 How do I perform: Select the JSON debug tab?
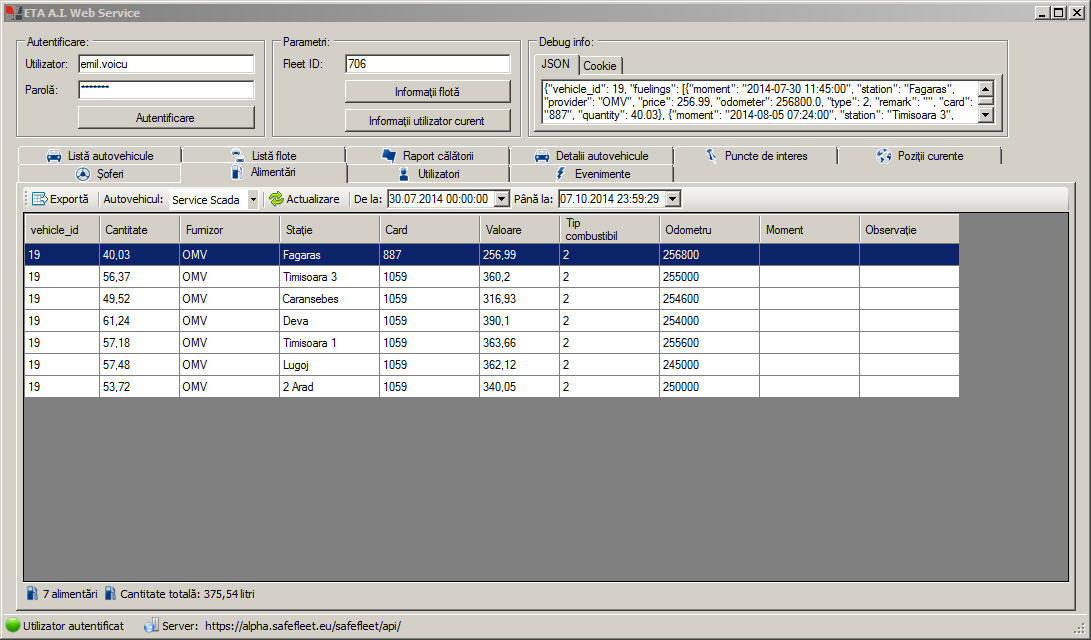click(556, 64)
